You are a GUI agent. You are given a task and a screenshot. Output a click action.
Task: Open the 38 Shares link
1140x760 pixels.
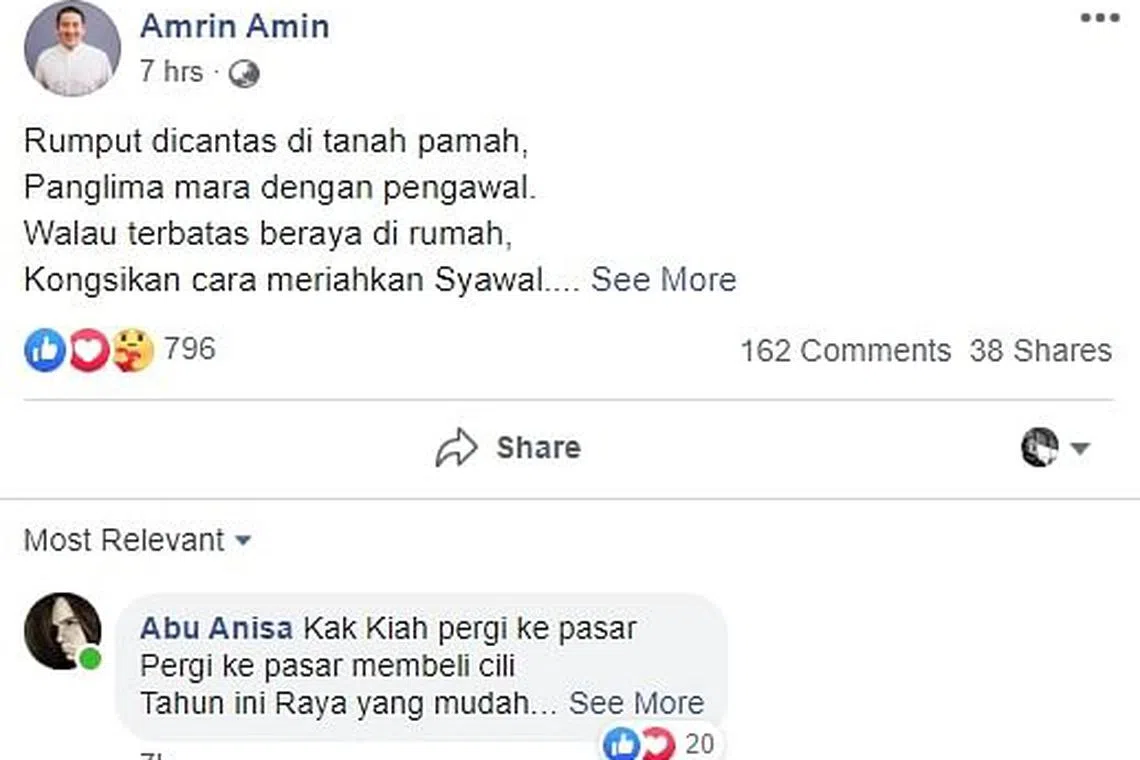(x=1040, y=351)
